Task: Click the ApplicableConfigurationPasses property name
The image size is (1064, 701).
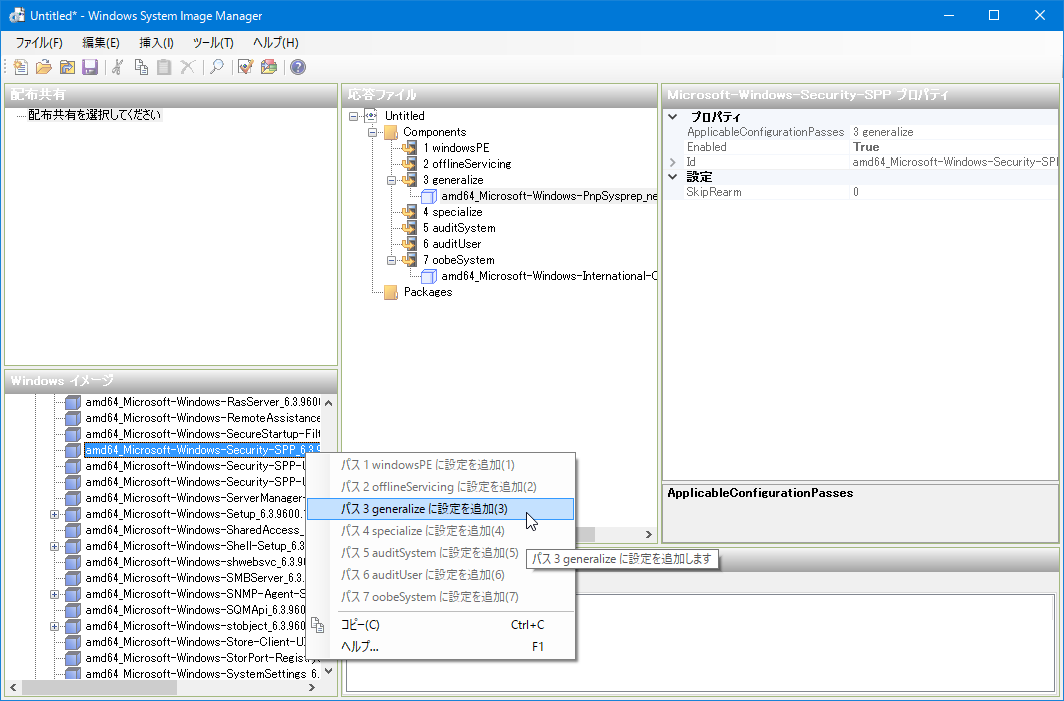Action: coord(765,132)
